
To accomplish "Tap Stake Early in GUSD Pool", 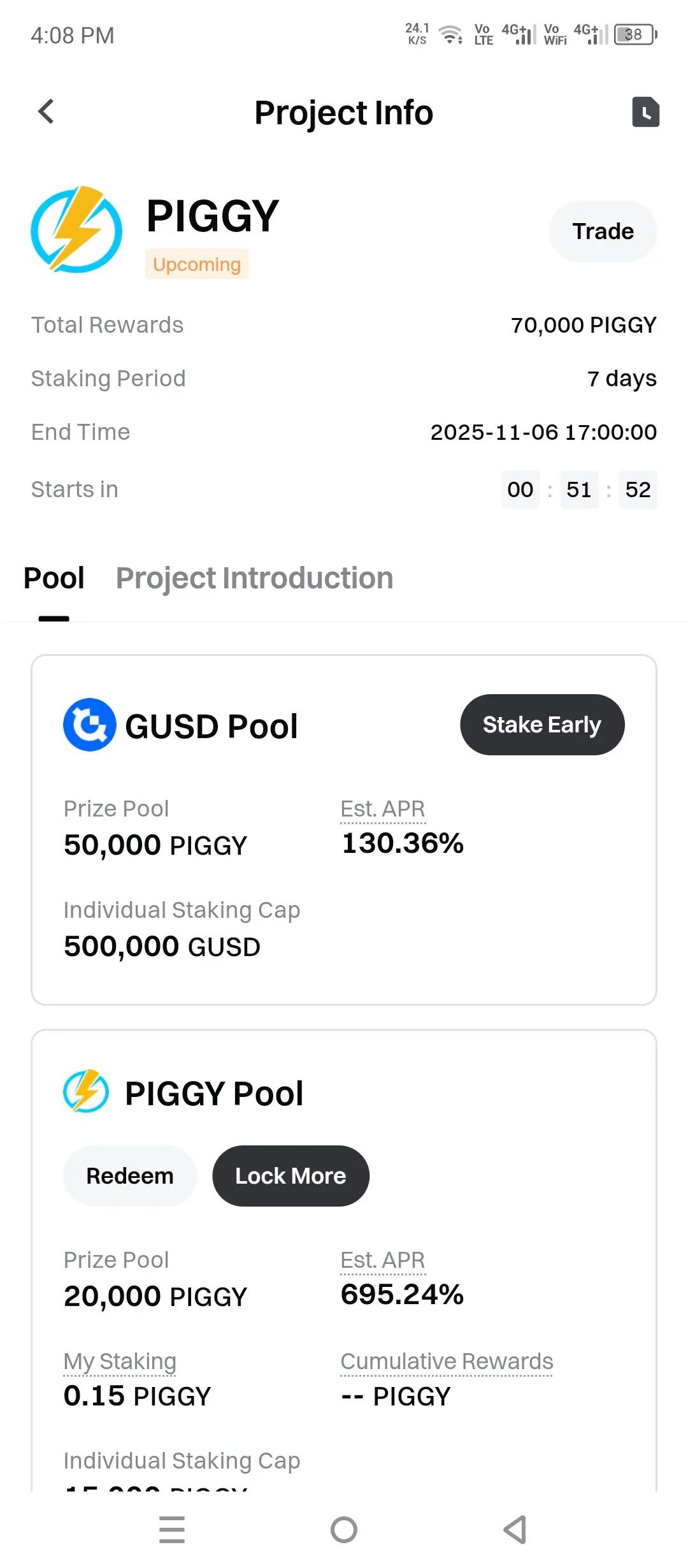I will 541,725.
